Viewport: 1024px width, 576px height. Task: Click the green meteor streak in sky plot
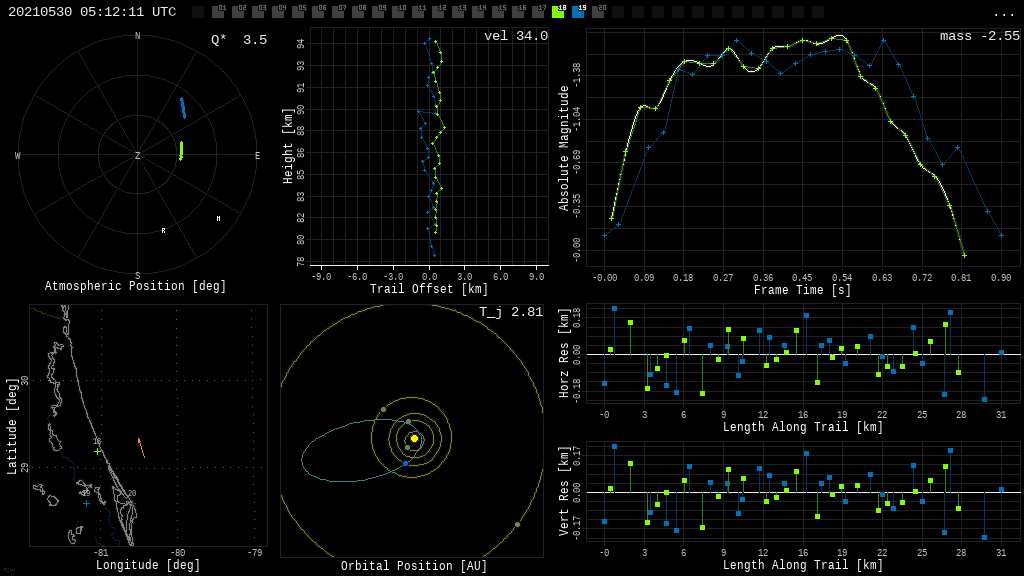point(181,150)
